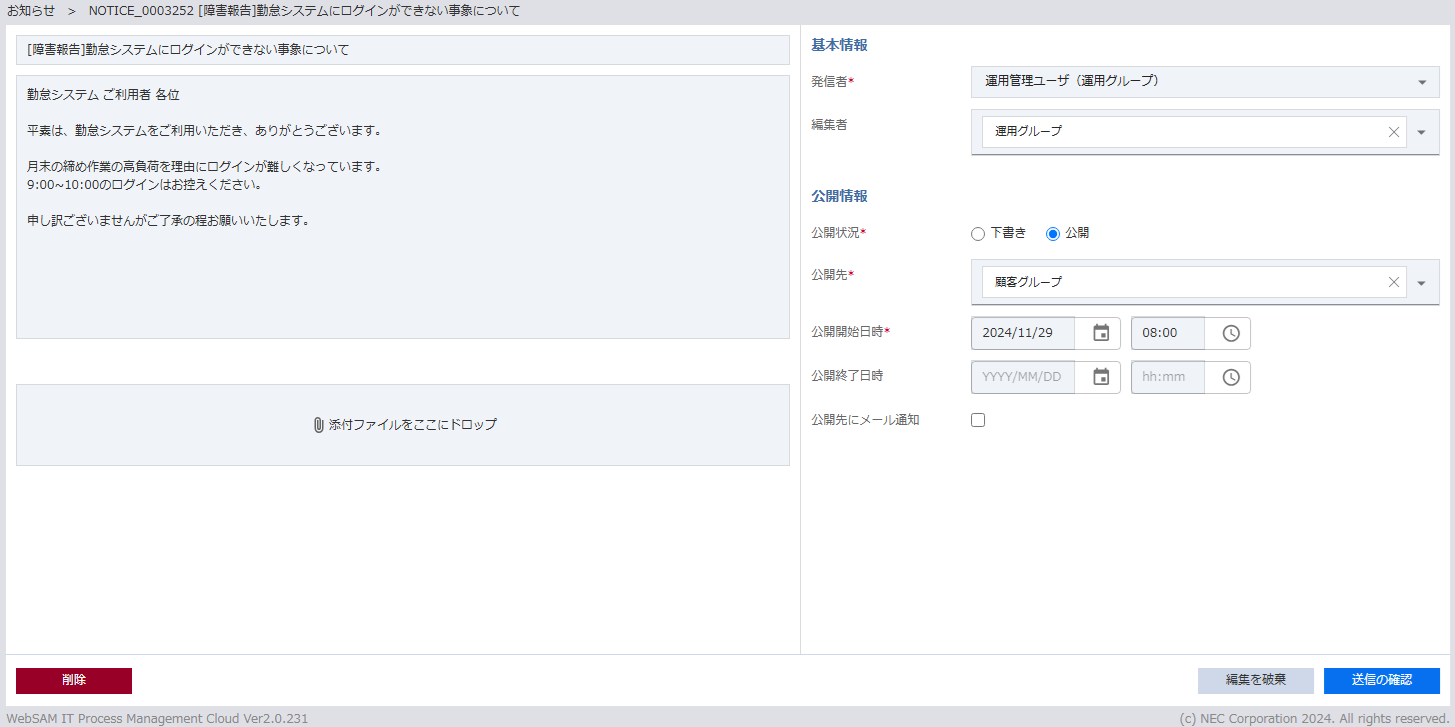The image size is (1455, 727).
Task: Select the 下書き radio button
Action: pos(978,234)
